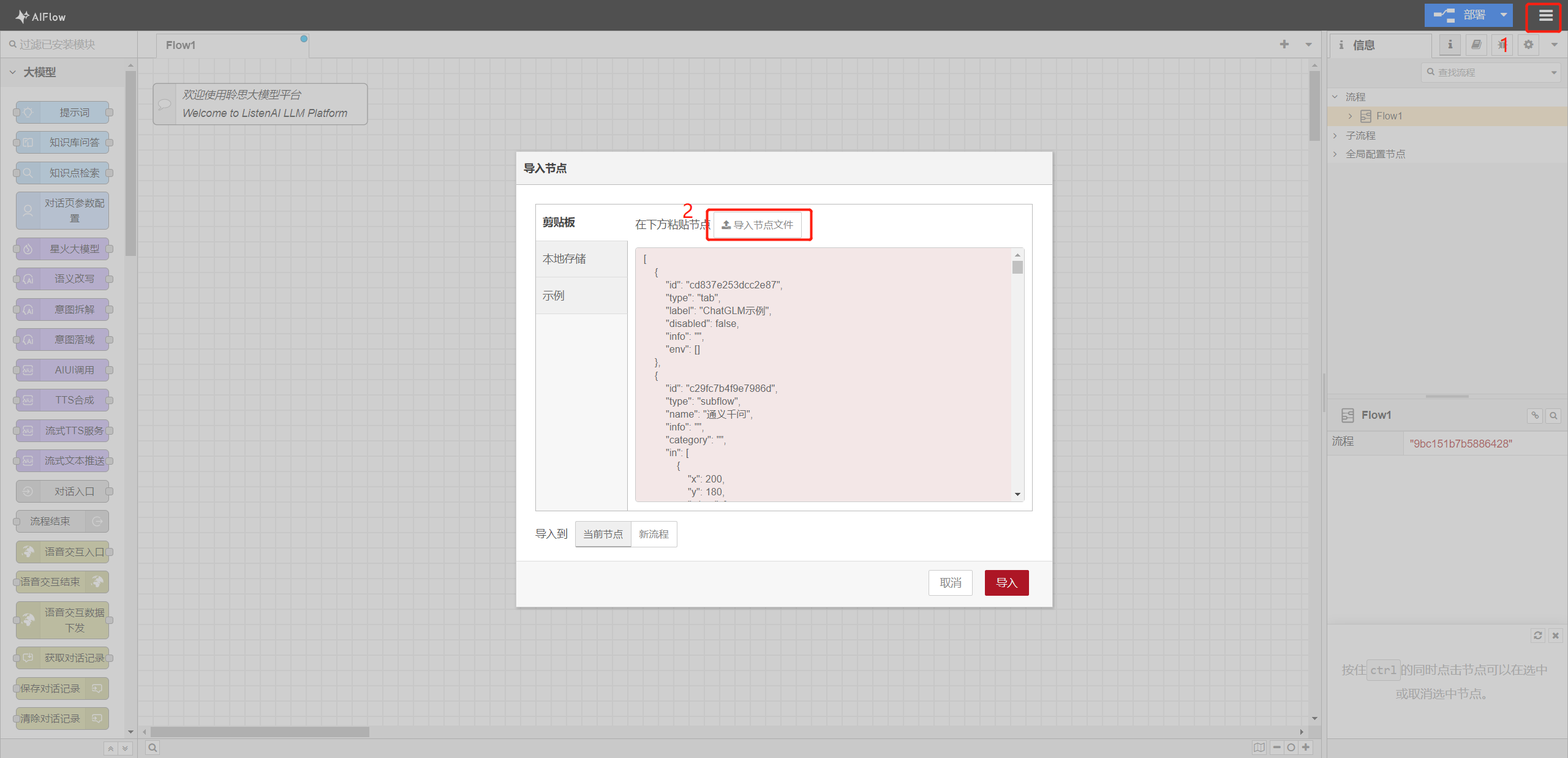Click the canvas search magnifier icon
1568x758 pixels.
pos(153,747)
